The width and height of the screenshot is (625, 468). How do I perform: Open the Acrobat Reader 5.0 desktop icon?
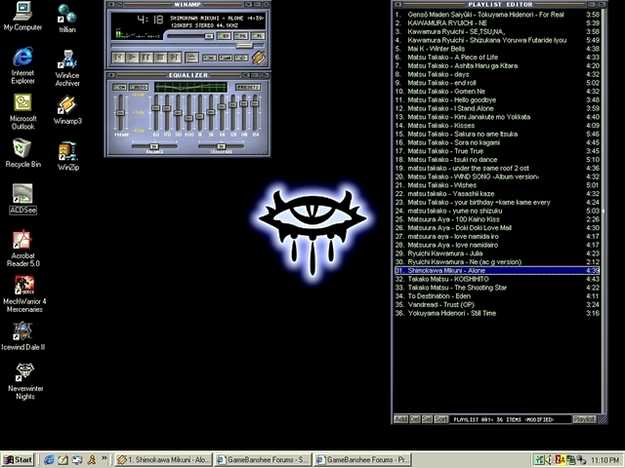click(x=23, y=248)
